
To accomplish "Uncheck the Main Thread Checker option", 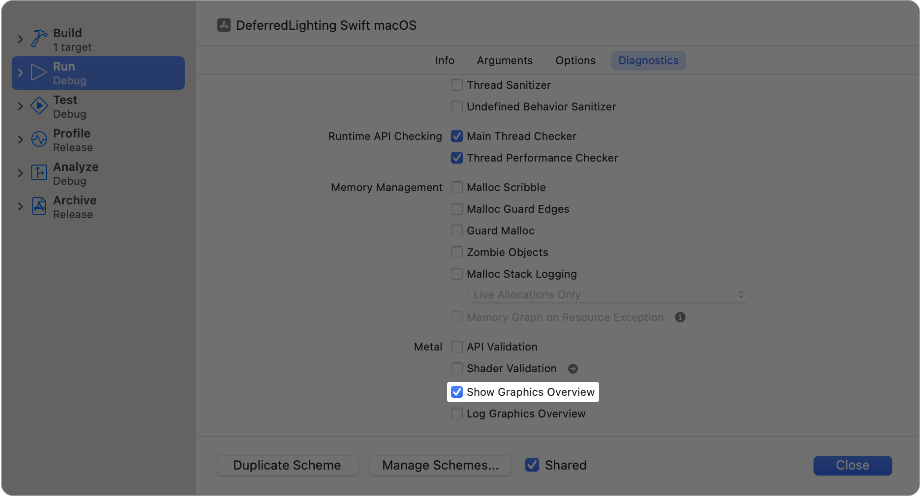I will point(457,136).
